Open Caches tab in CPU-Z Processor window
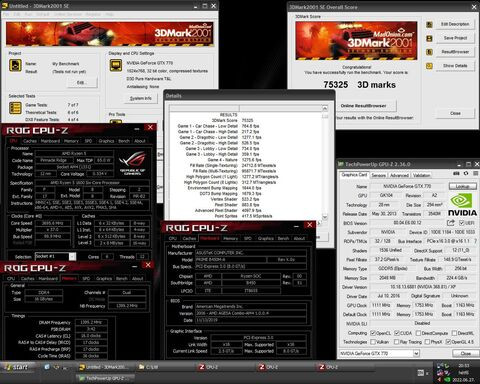Image resolution: width=480 pixels, height=384 pixels. point(30,141)
